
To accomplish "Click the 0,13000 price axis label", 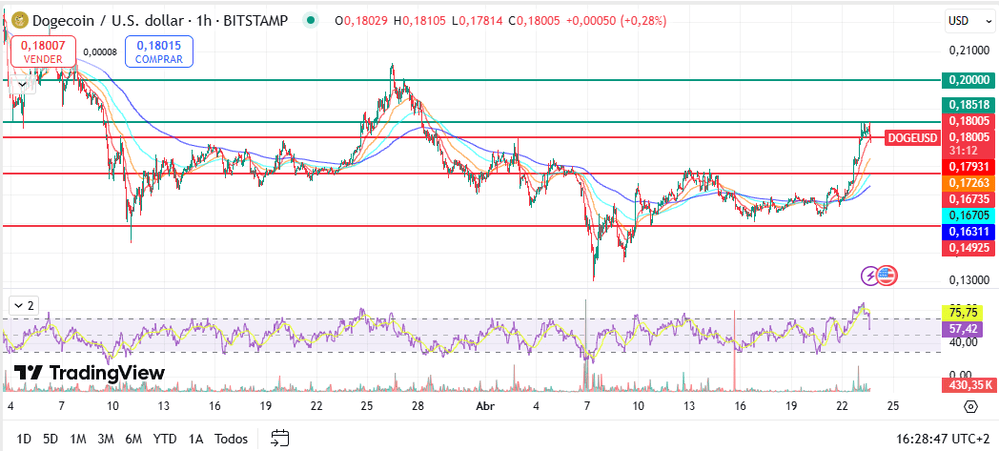I will point(968,280).
